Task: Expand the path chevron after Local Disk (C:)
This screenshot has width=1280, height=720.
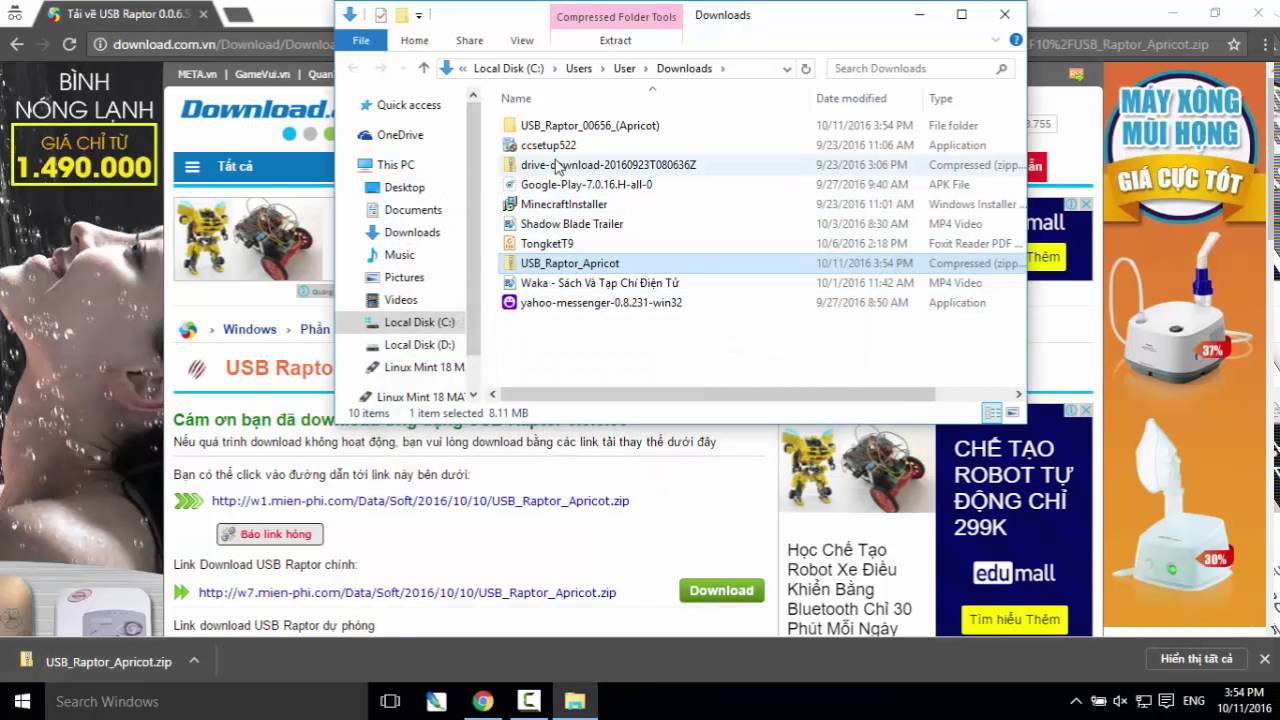Action: click(555, 69)
